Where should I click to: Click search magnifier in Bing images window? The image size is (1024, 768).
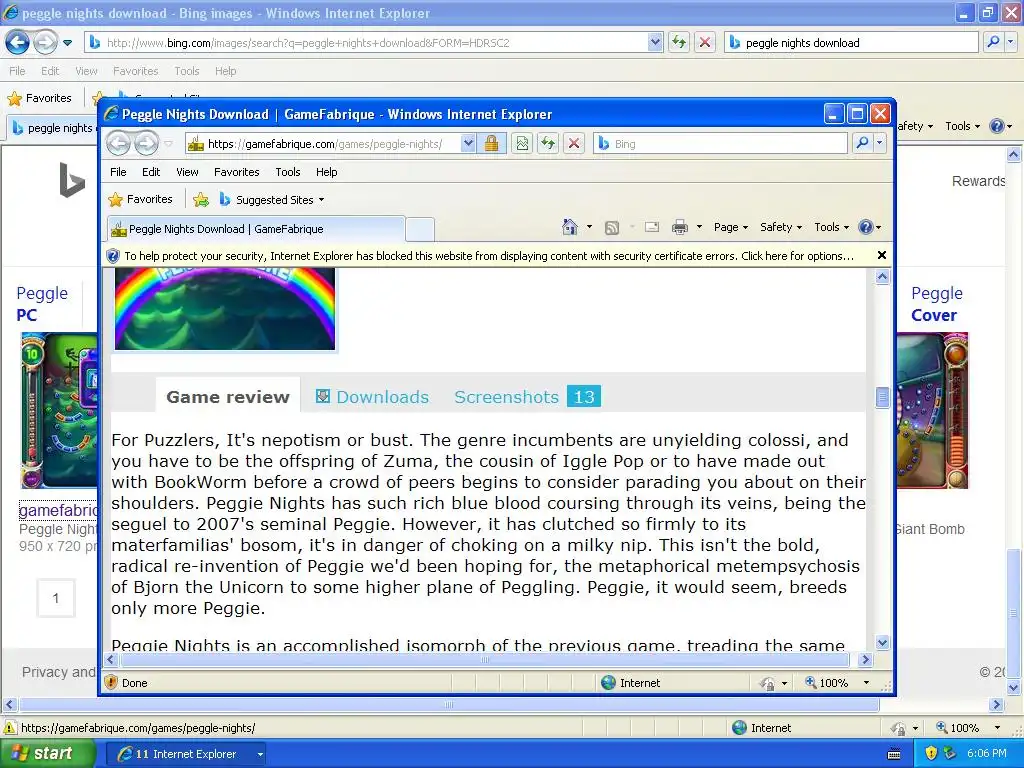993,42
